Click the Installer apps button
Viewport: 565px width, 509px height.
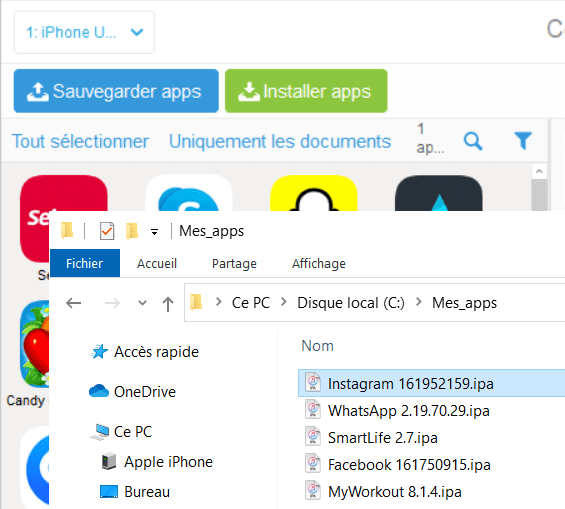click(x=306, y=91)
